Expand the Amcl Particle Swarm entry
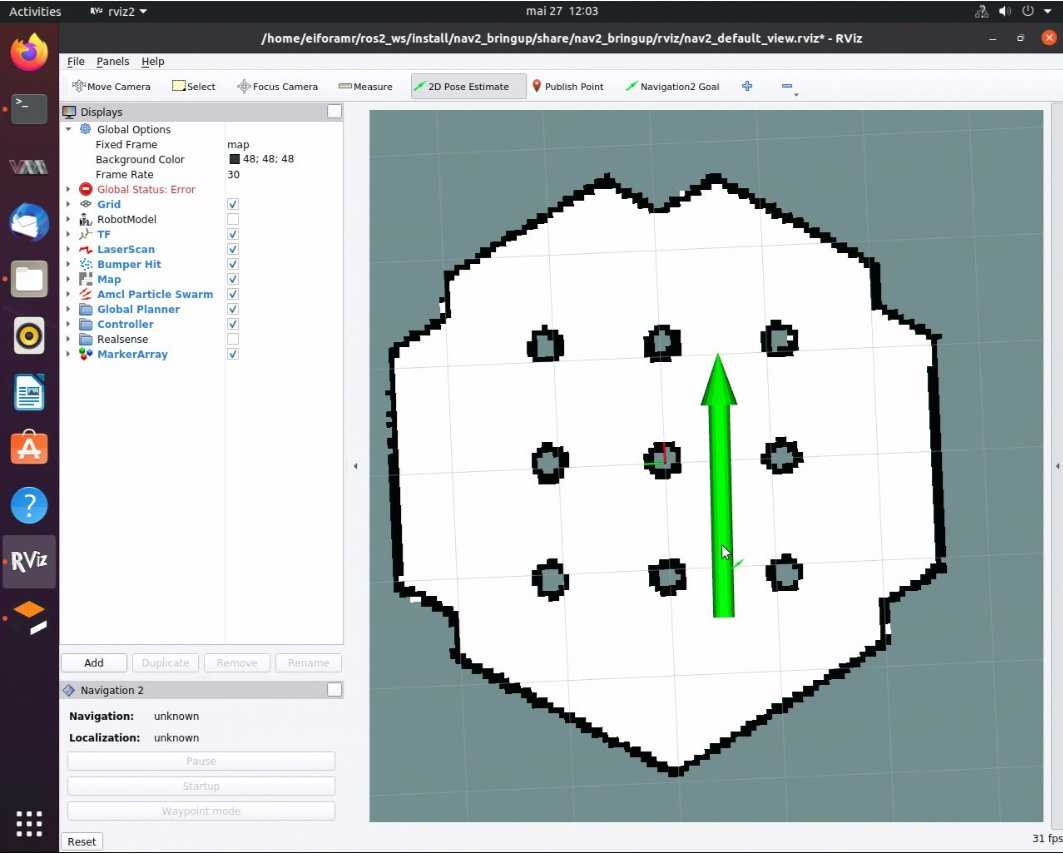The image size is (1063, 854). tap(68, 294)
